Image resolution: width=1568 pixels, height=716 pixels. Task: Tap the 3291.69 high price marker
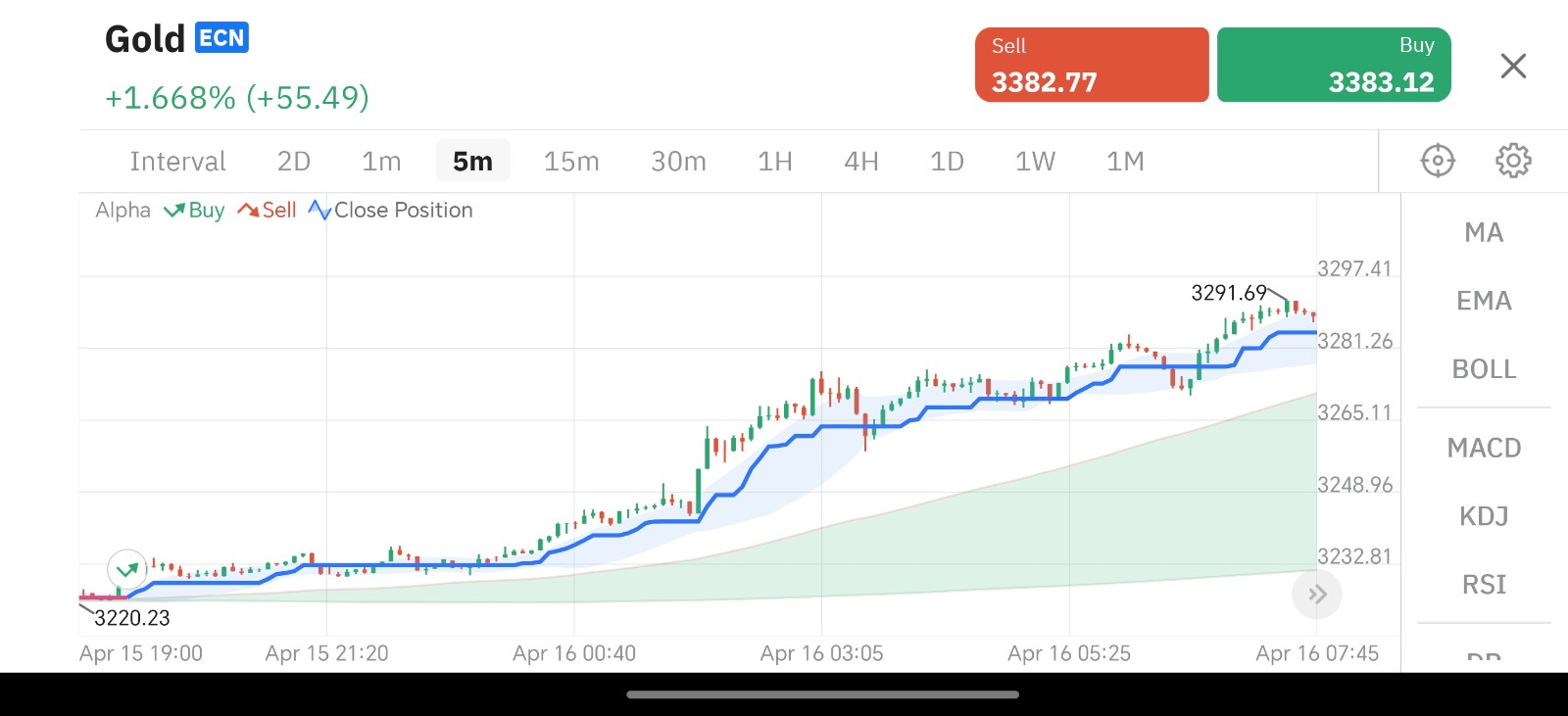pos(1229,293)
